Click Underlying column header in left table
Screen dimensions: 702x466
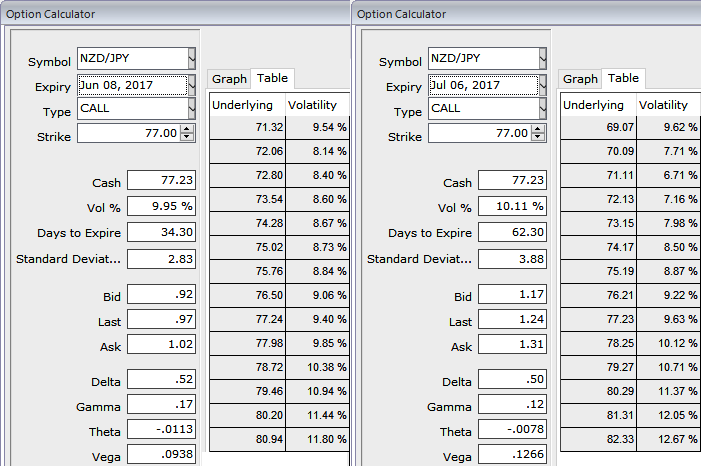(247, 105)
